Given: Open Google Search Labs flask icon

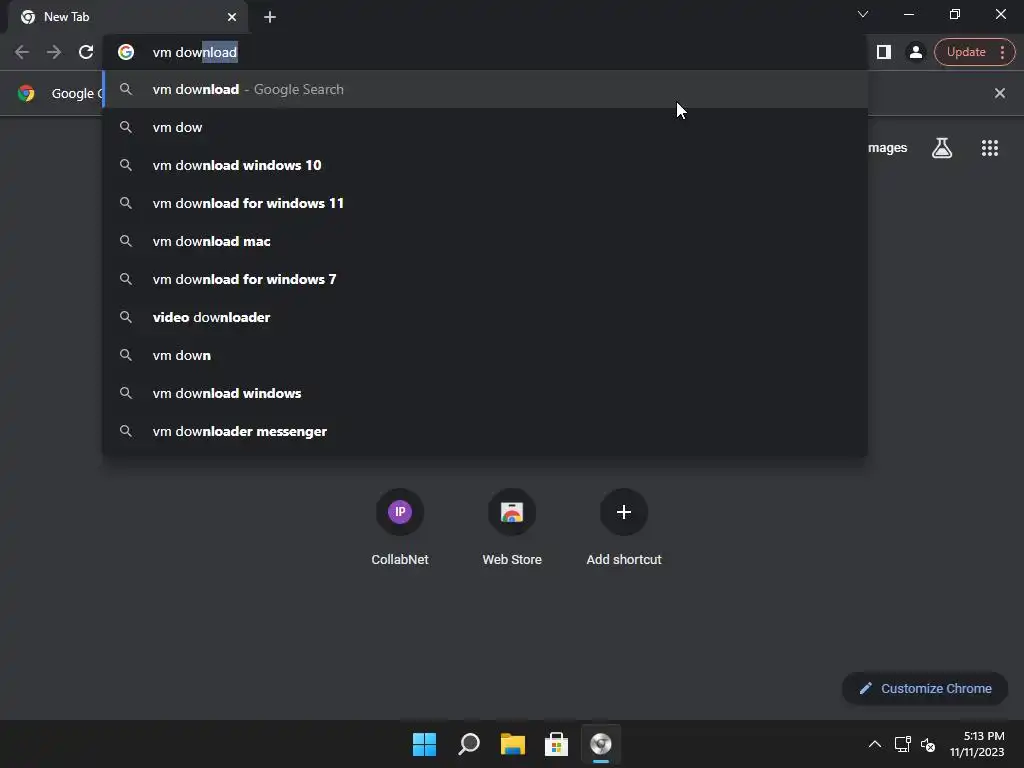Looking at the screenshot, I should tap(942, 148).
